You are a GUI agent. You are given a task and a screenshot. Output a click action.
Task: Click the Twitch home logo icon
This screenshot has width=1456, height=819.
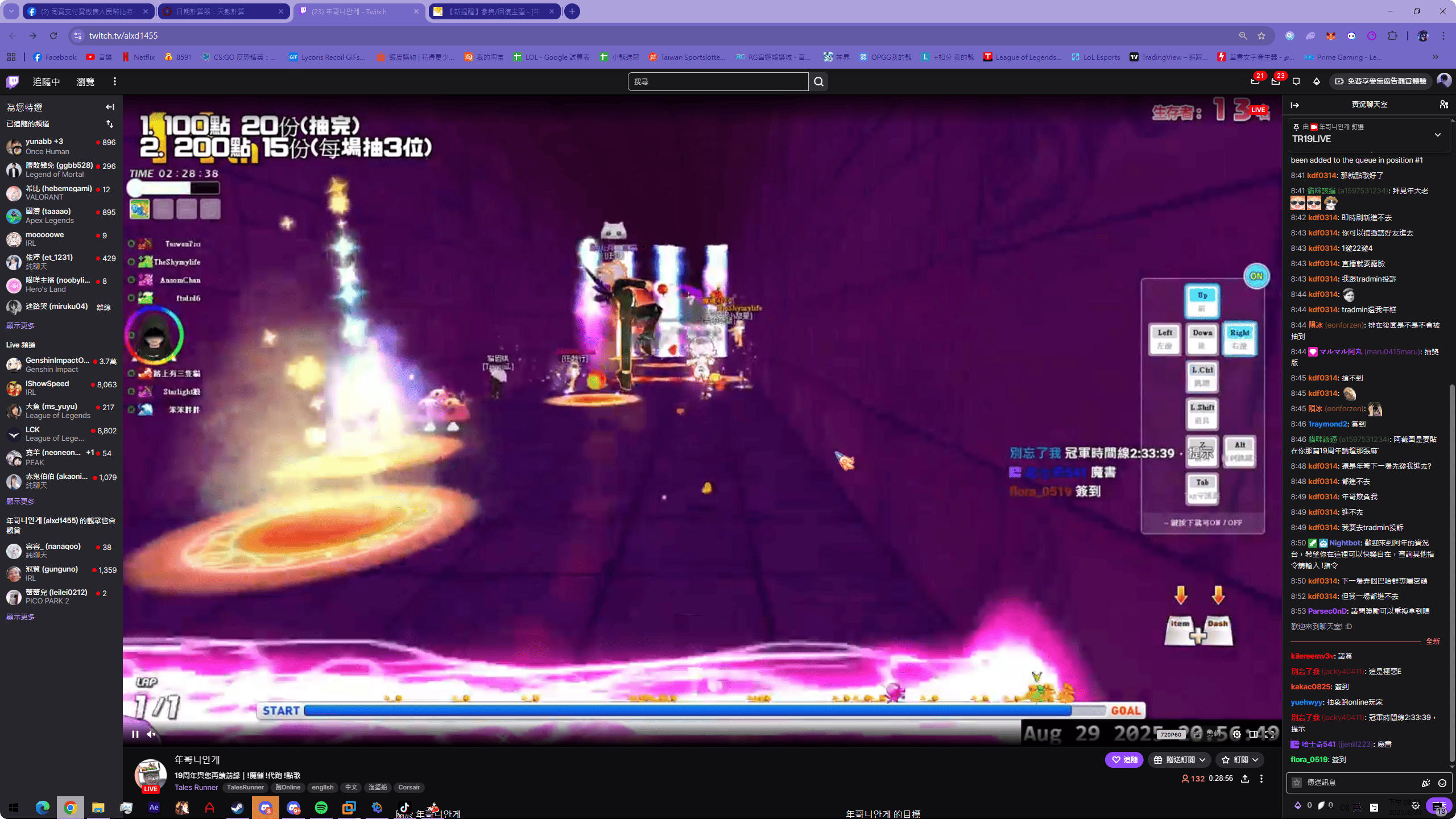pos(13,82)
